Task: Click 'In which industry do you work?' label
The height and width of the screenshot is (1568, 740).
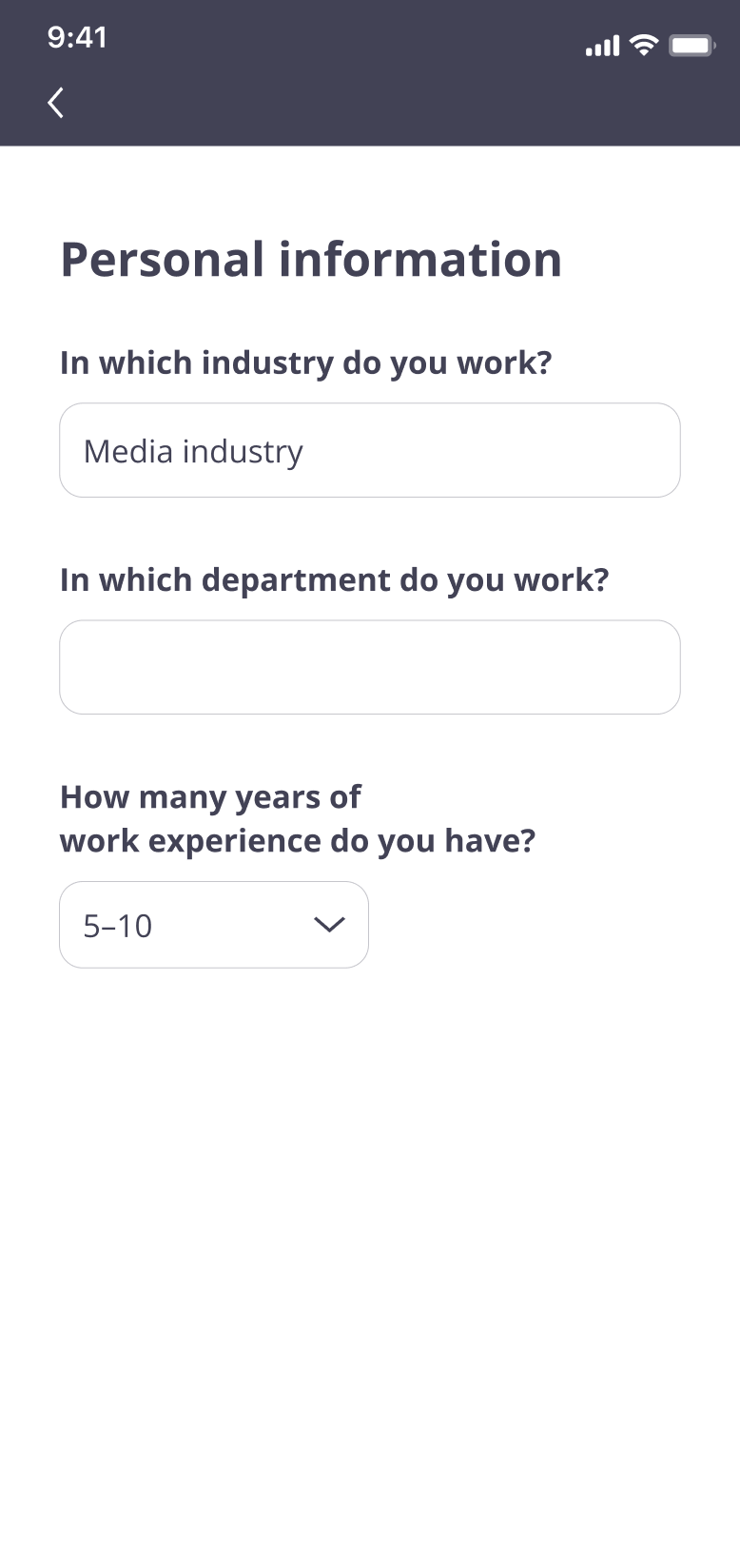Action: click(x=305, y=363)
